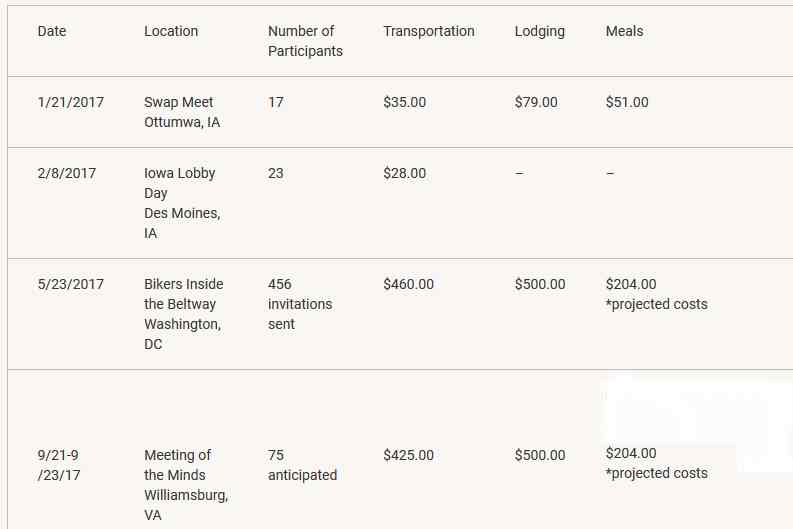The width and height of the screenshot is (793, 529).
Task: Click the Date column header
Action: (52, 31)
